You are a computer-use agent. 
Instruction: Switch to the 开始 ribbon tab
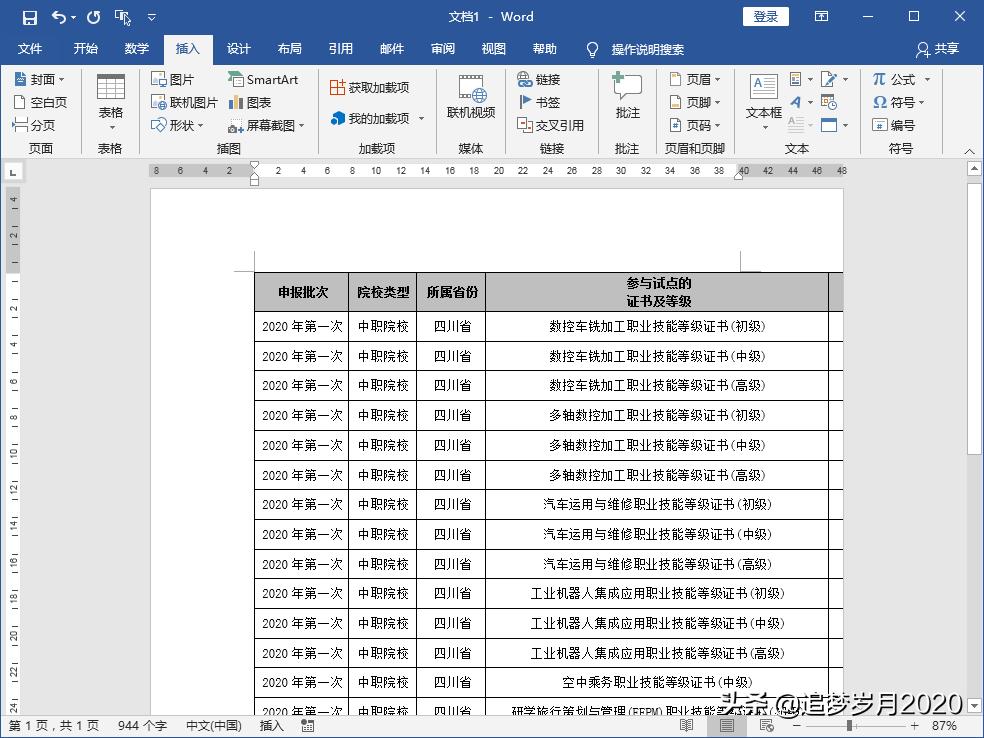[85, 47]
